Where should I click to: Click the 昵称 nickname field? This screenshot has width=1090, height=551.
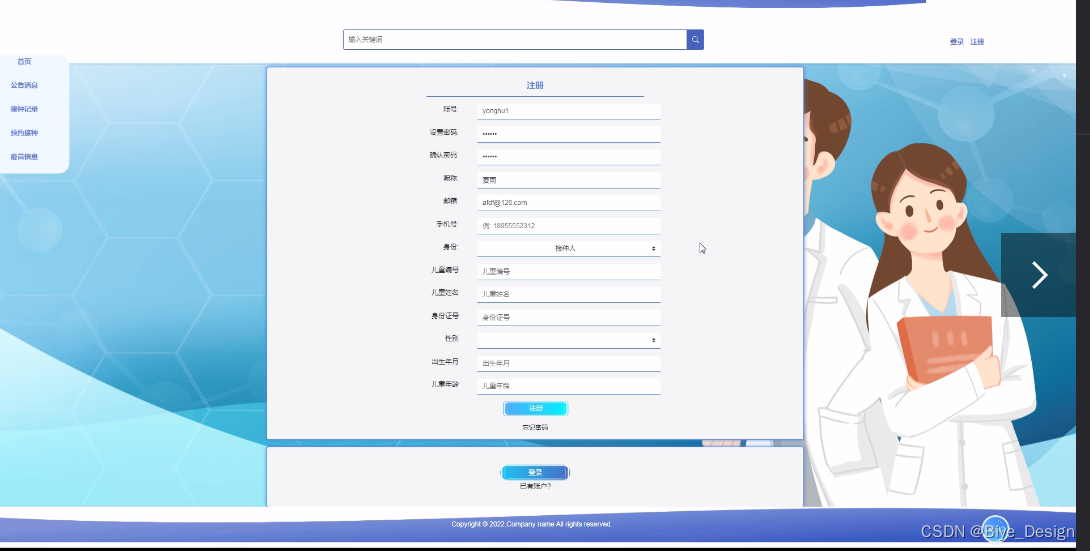point(569,180)
